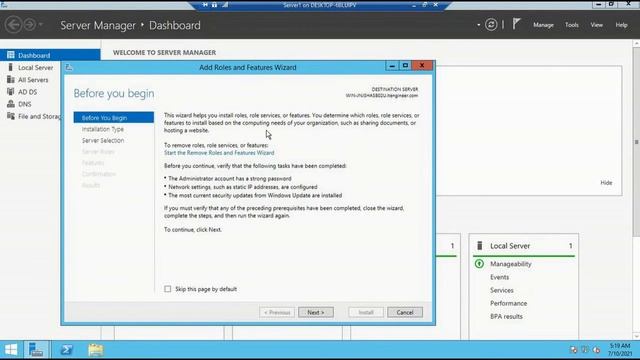Open Performance in Local Server tile

click(509, 303)
